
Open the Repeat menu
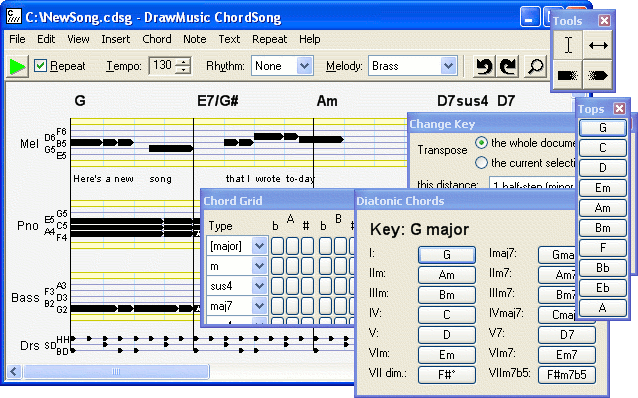point(269,39)
